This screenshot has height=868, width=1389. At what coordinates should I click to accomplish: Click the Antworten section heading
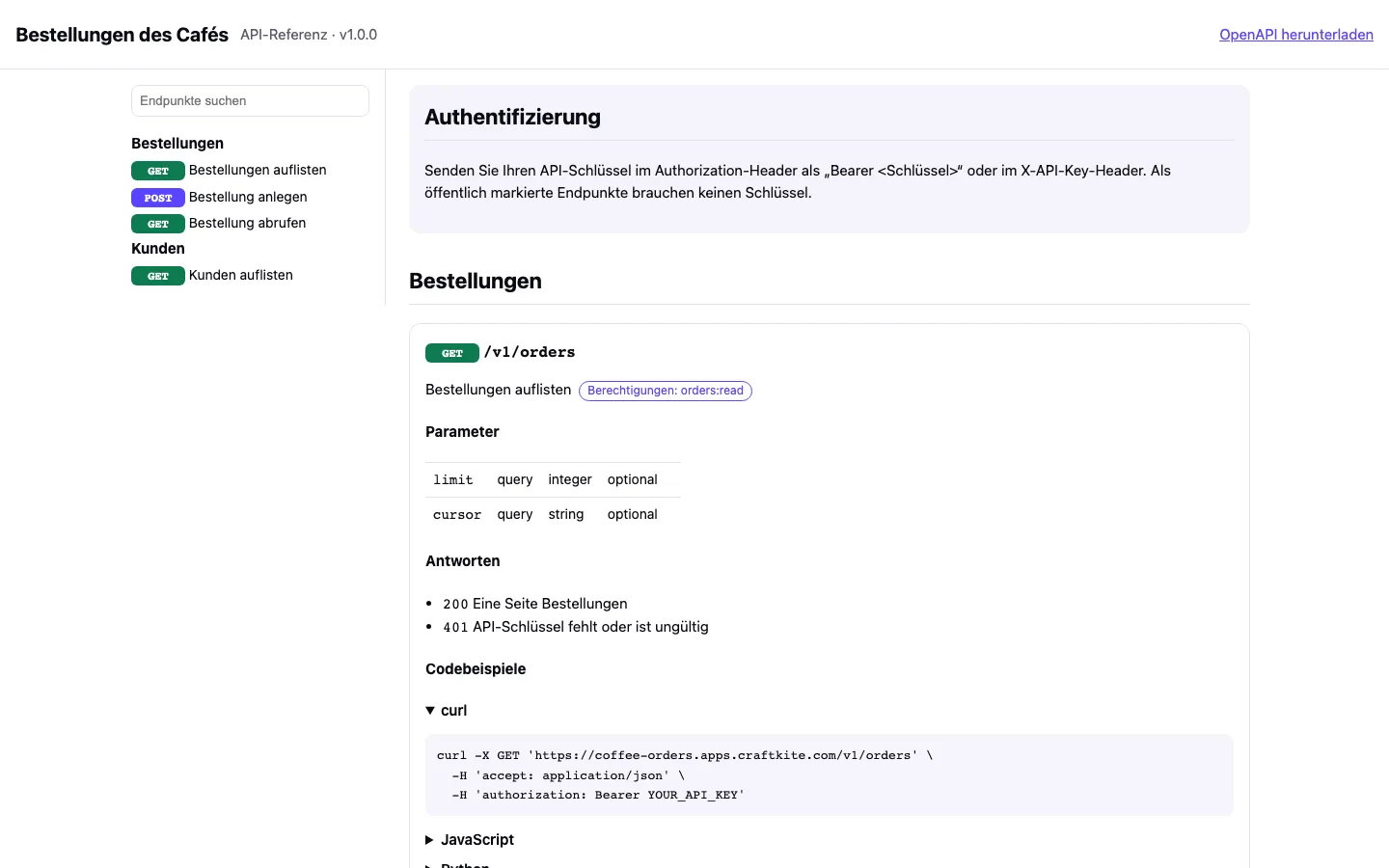pyautogui.click(x=463, y=561)
